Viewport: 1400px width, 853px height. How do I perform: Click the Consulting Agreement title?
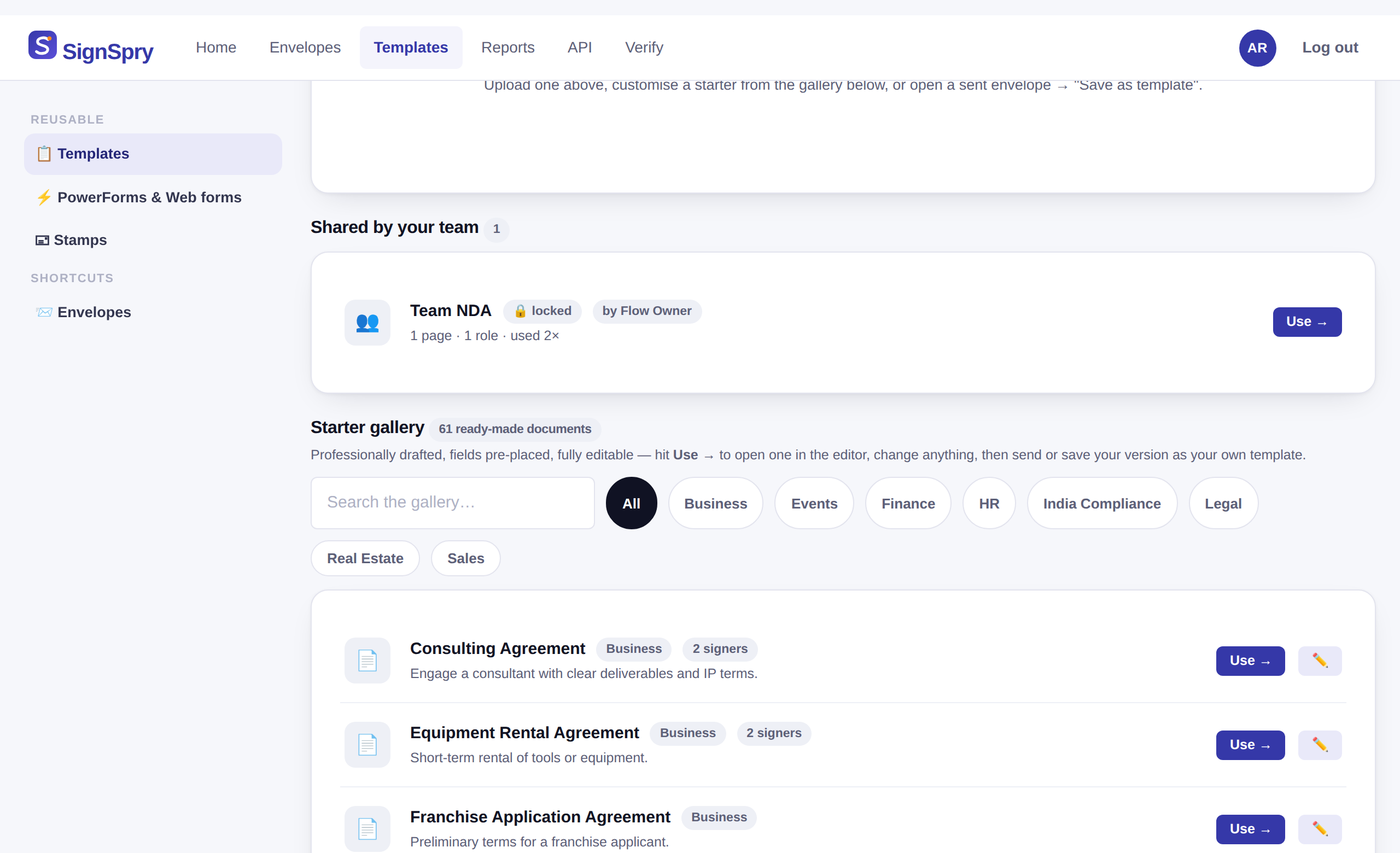[x=498, y=648]
